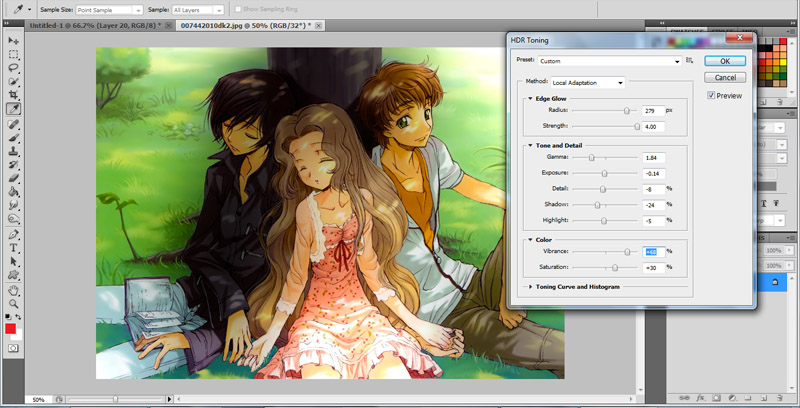Select the Type tool
Viewport: 800px width, 408px height.
[x=14, y=247]
